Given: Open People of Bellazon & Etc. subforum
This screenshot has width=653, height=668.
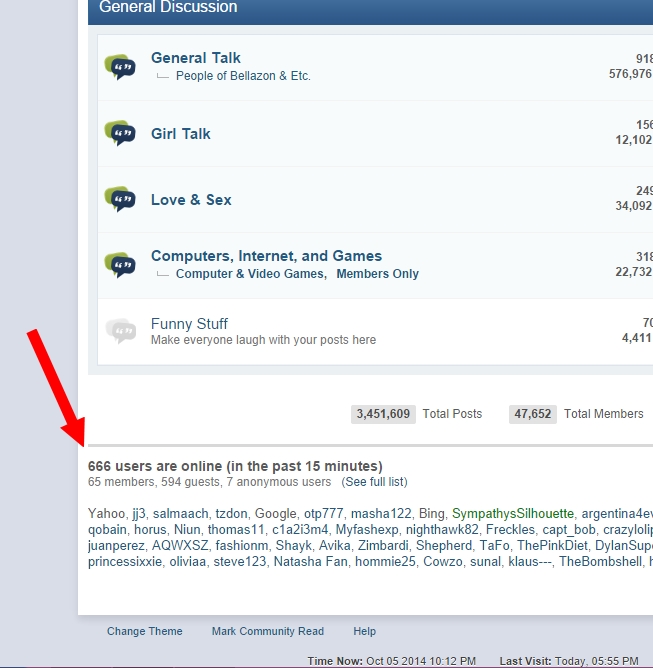Looking at the screenshot, I should pyautogui.click(x=243, y=76).
